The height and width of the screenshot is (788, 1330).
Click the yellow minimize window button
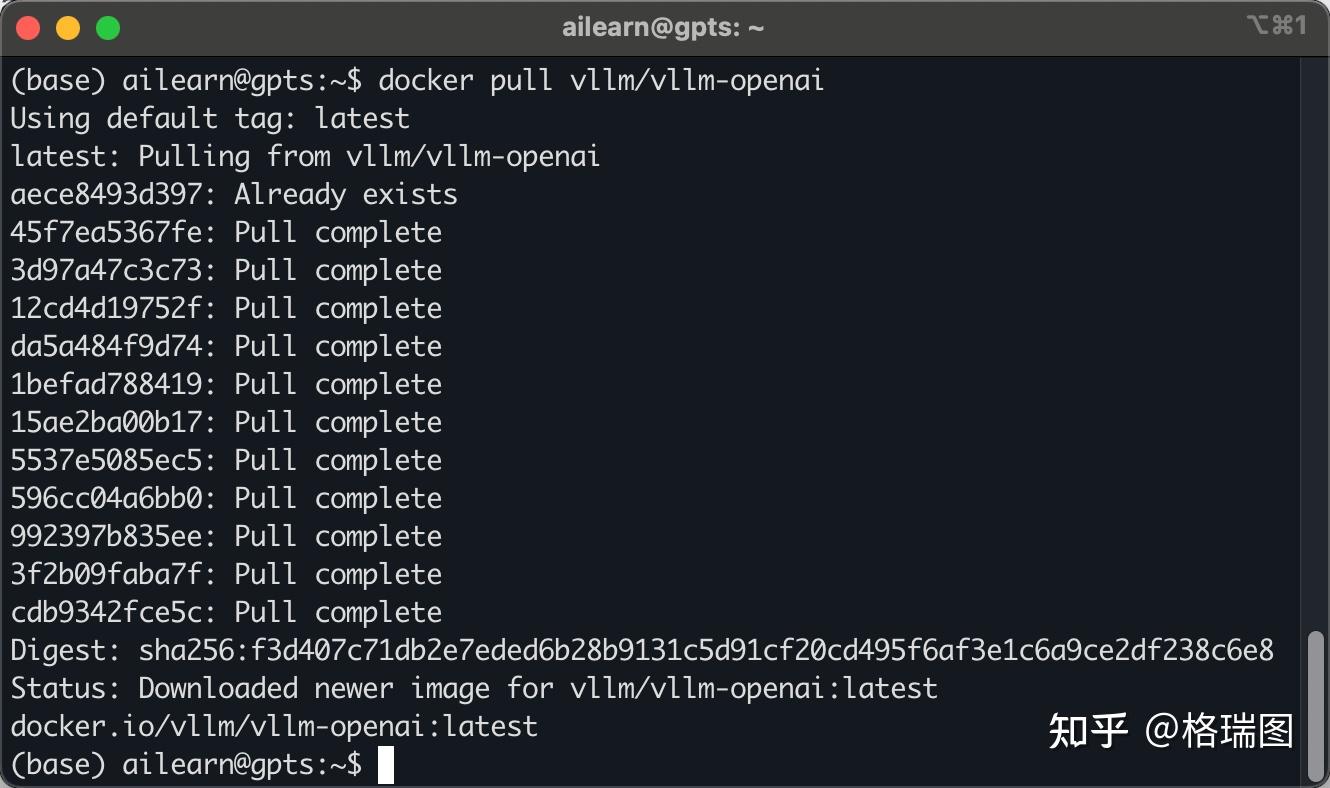click(68, 28)
